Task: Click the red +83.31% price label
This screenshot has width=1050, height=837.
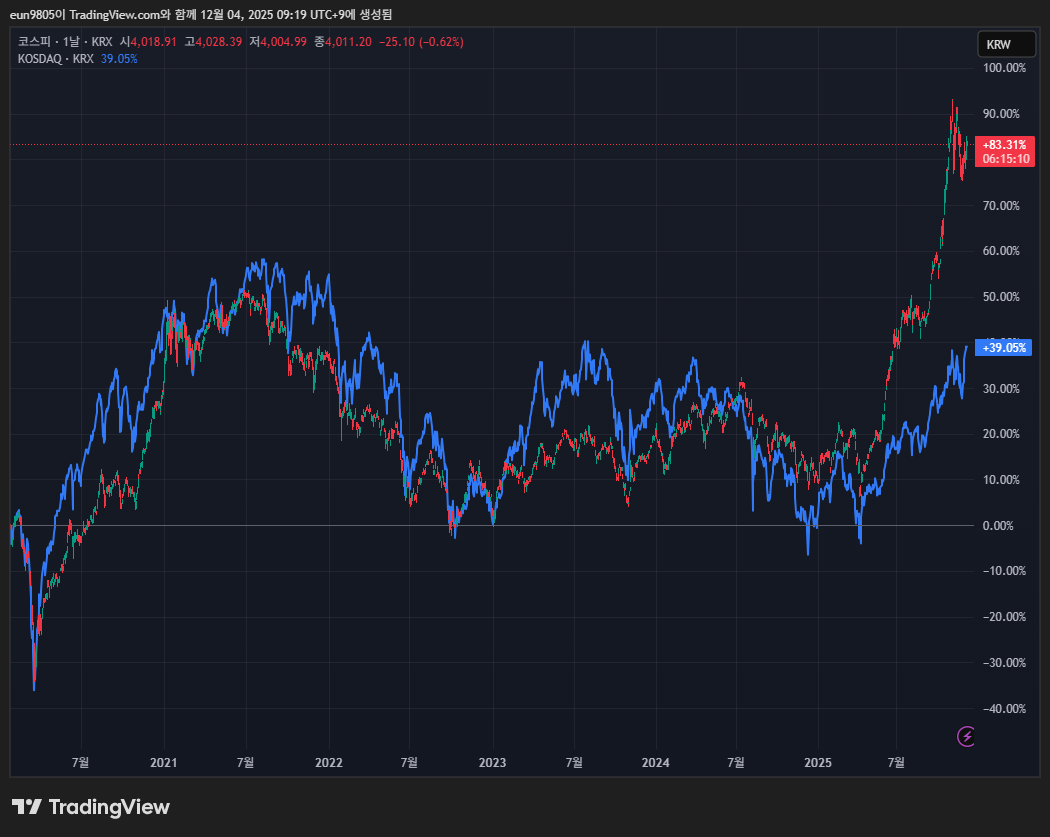Action: [1005, 151]
